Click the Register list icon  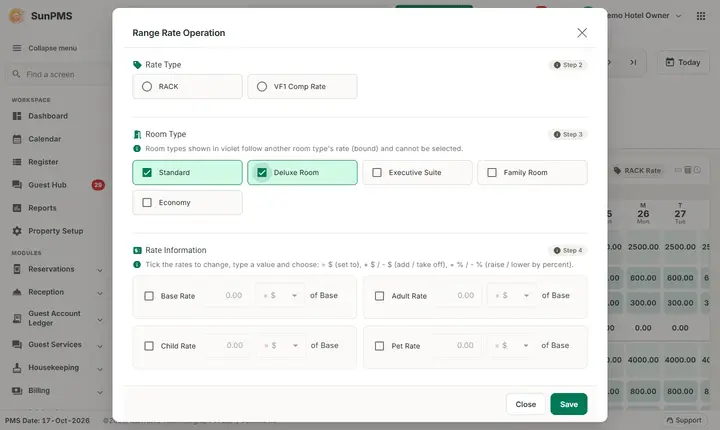17,162
